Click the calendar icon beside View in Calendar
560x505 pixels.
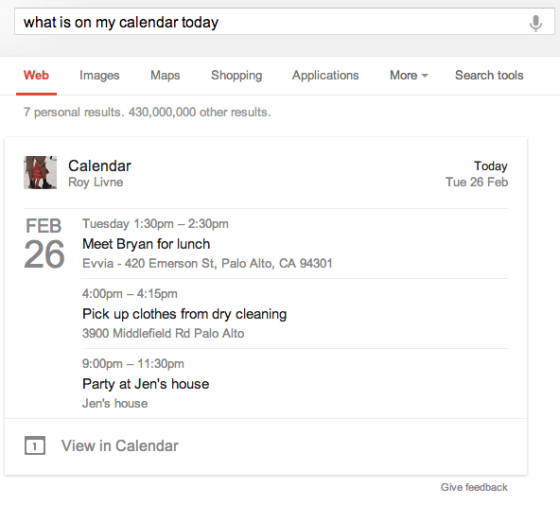(35, 446)
